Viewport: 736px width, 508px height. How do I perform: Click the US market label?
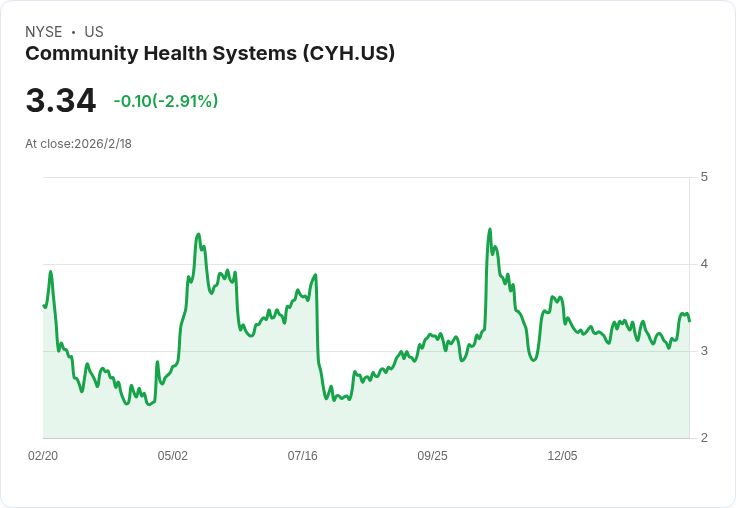[x=94, y=32]
